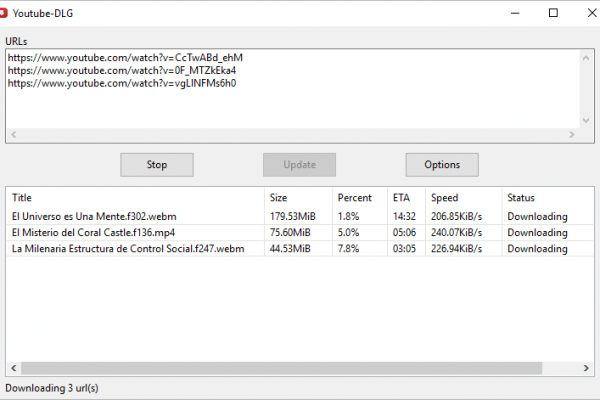Select the URL ending in vgLINFMs6h0
Viewport: 600px width, 400px height.
122,83
